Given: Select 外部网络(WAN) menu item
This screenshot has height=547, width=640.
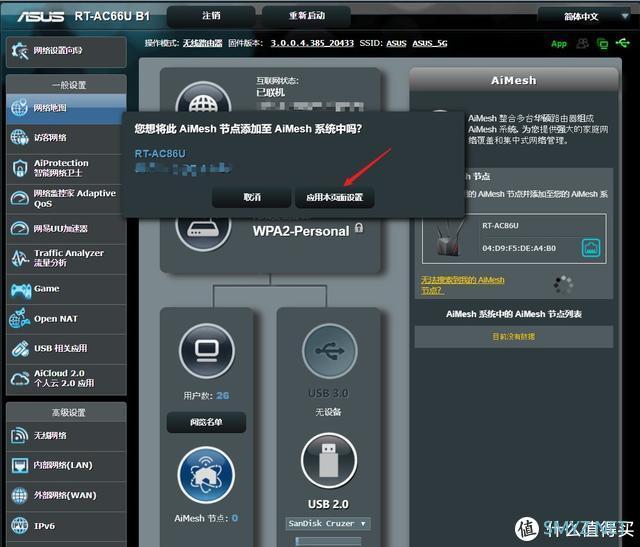Looking at the screenshot, I should tap(67, 496).
